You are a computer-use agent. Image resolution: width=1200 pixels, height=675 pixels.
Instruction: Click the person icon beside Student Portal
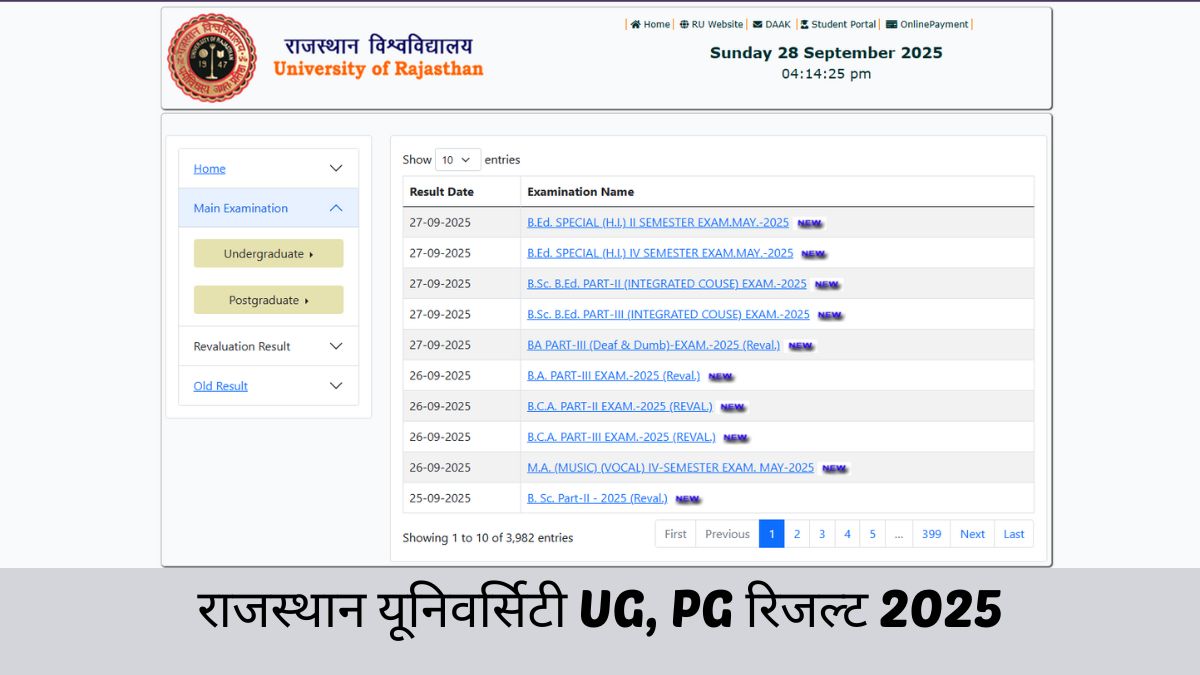pyautogui.click(x=804, y=24)
